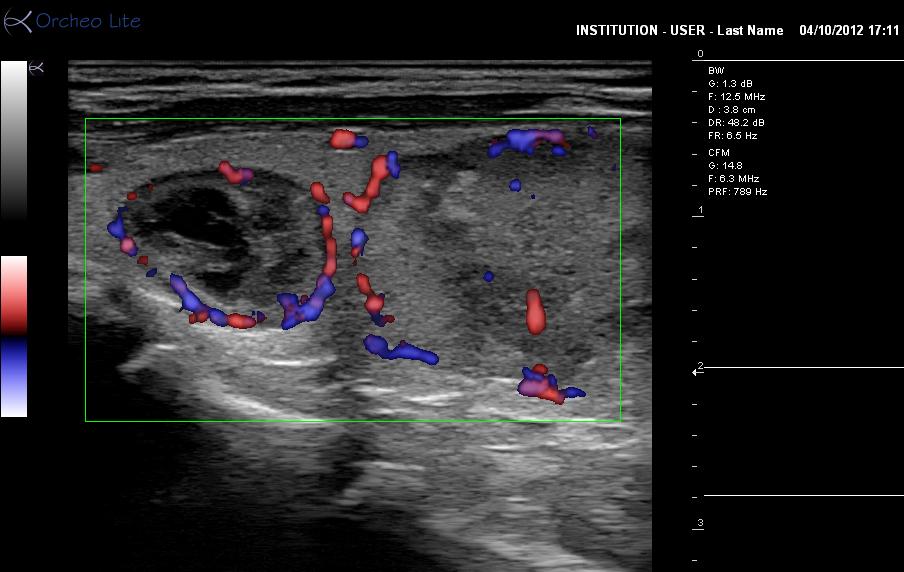Select the blue Doppler color scale
The image size is (904, 572).
pos(14,377)
